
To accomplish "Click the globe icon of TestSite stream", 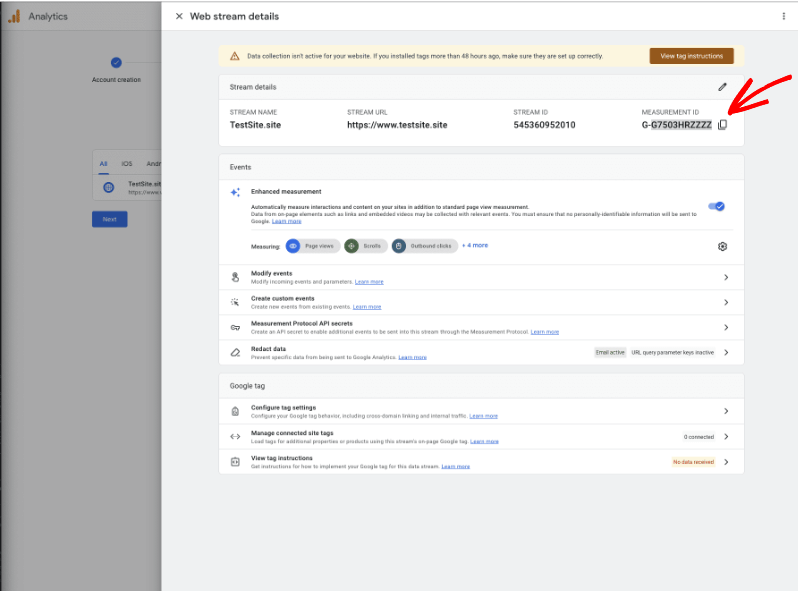I will (x=108, y=187).
